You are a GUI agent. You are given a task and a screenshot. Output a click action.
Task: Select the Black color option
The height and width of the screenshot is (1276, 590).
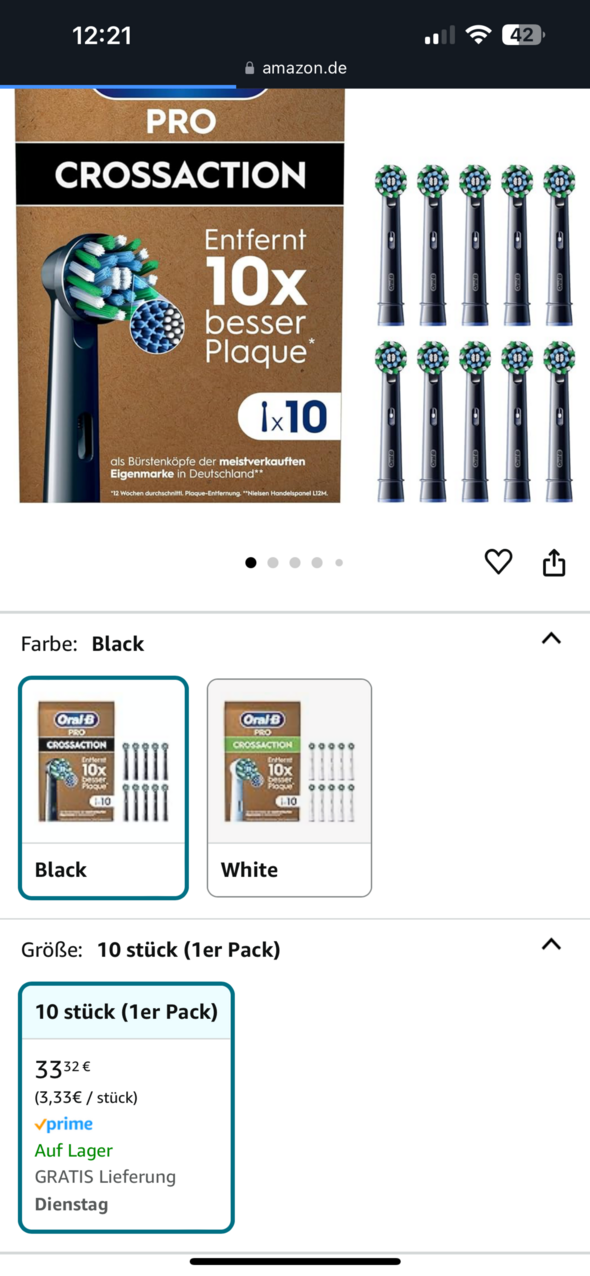(x=103, y=787)
